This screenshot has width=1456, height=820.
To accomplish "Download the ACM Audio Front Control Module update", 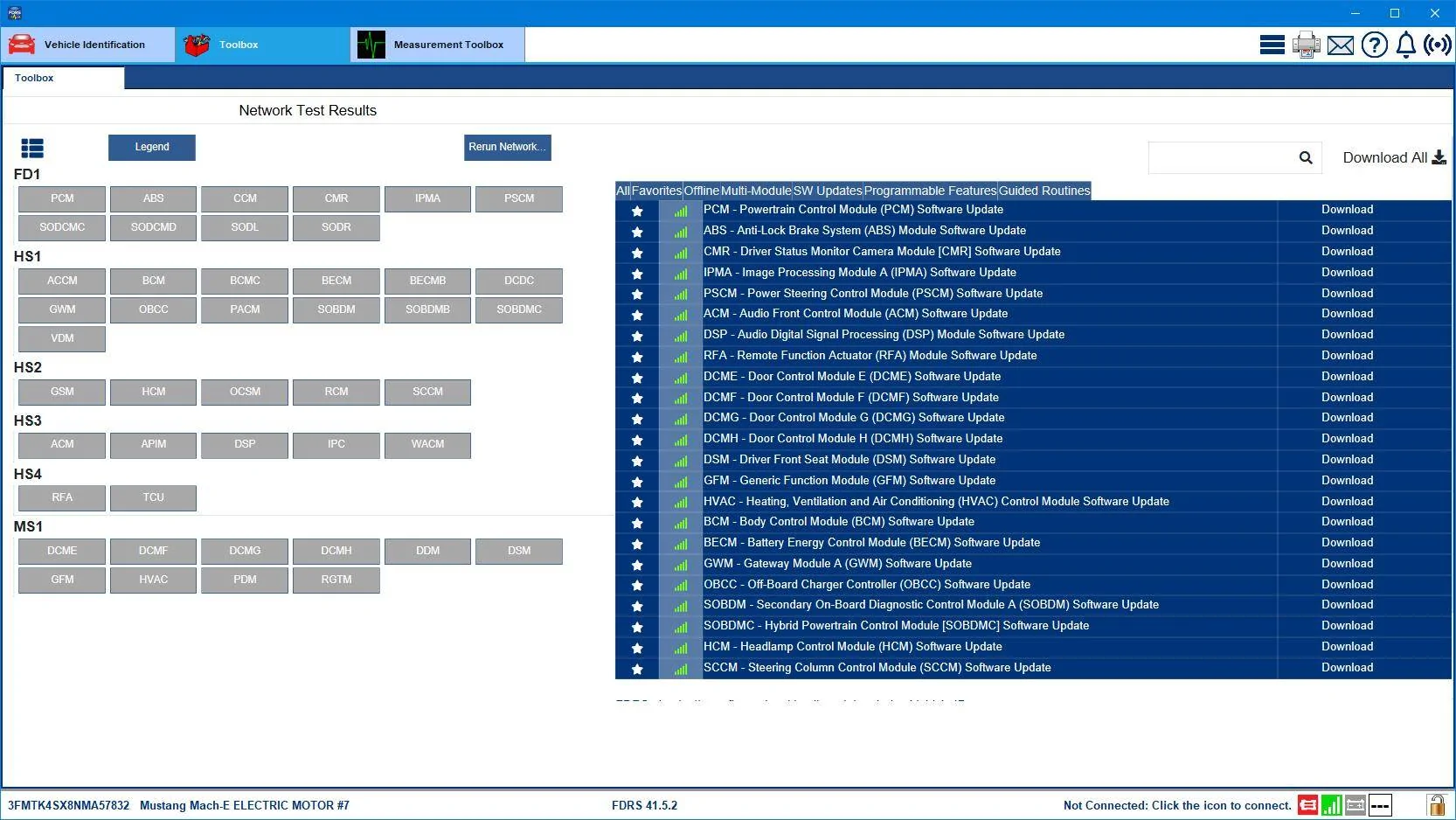I will click(x=1347, y=314).
